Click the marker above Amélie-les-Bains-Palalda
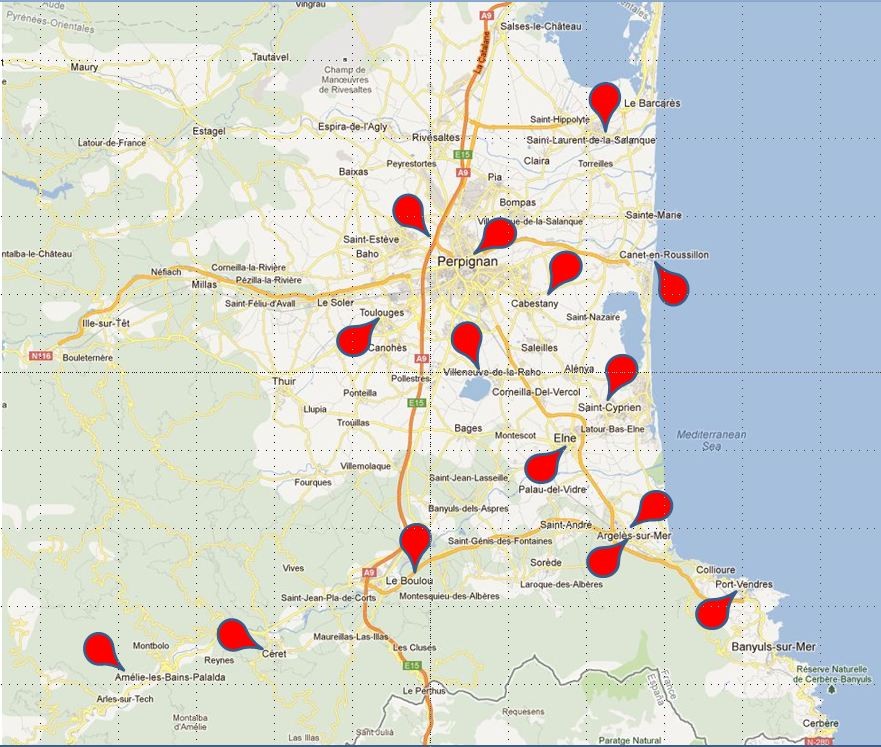Viewport: 881px width, 747px height. [x=100, y=649]
